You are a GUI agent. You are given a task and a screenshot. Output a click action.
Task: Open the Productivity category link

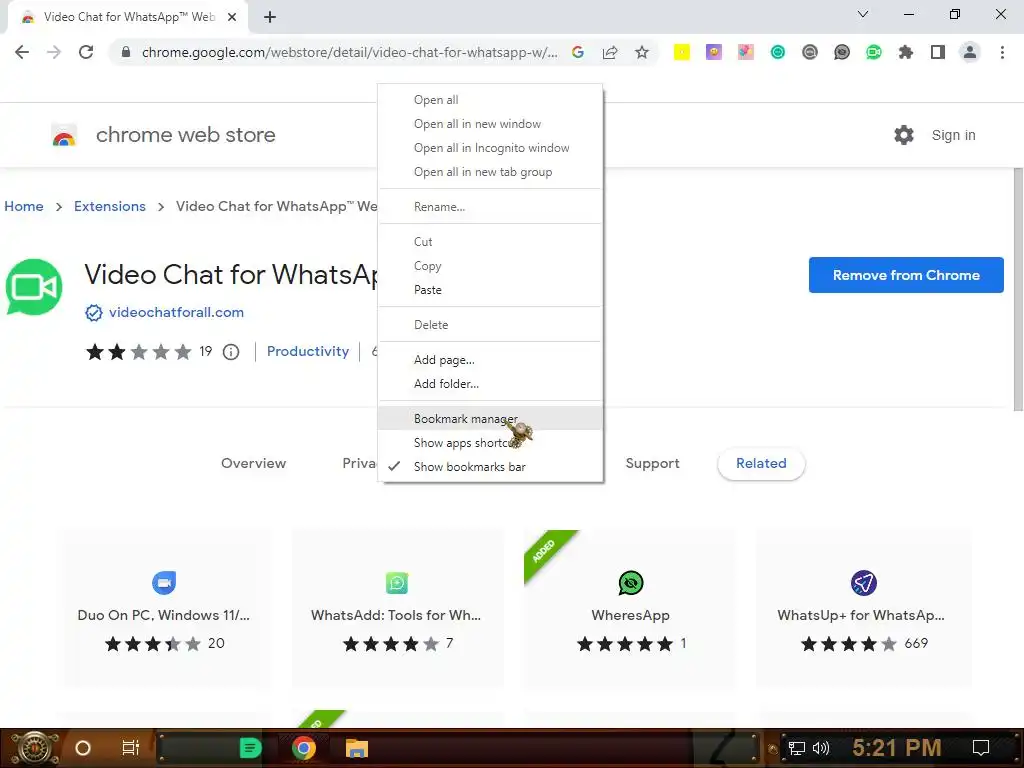point(308,351)
